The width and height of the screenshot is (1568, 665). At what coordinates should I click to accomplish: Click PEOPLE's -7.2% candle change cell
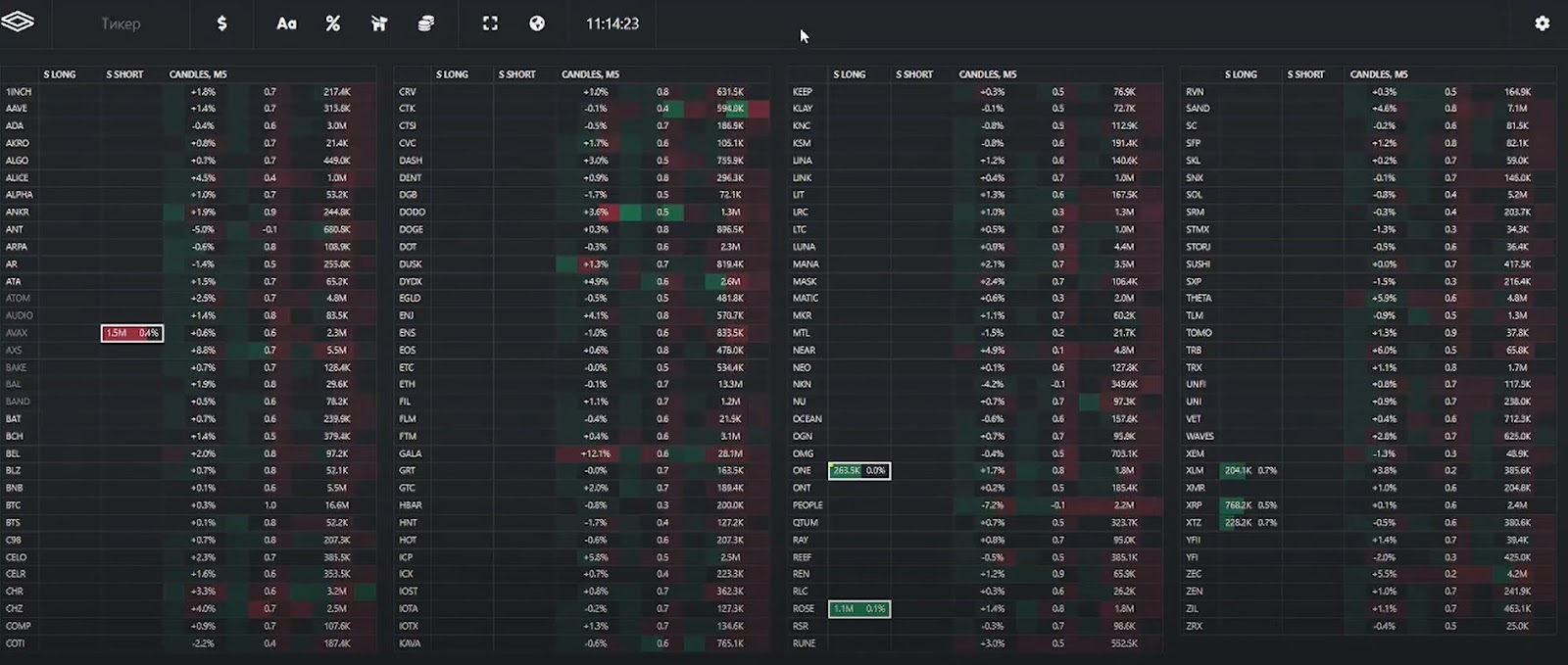(x=992, y=505)
